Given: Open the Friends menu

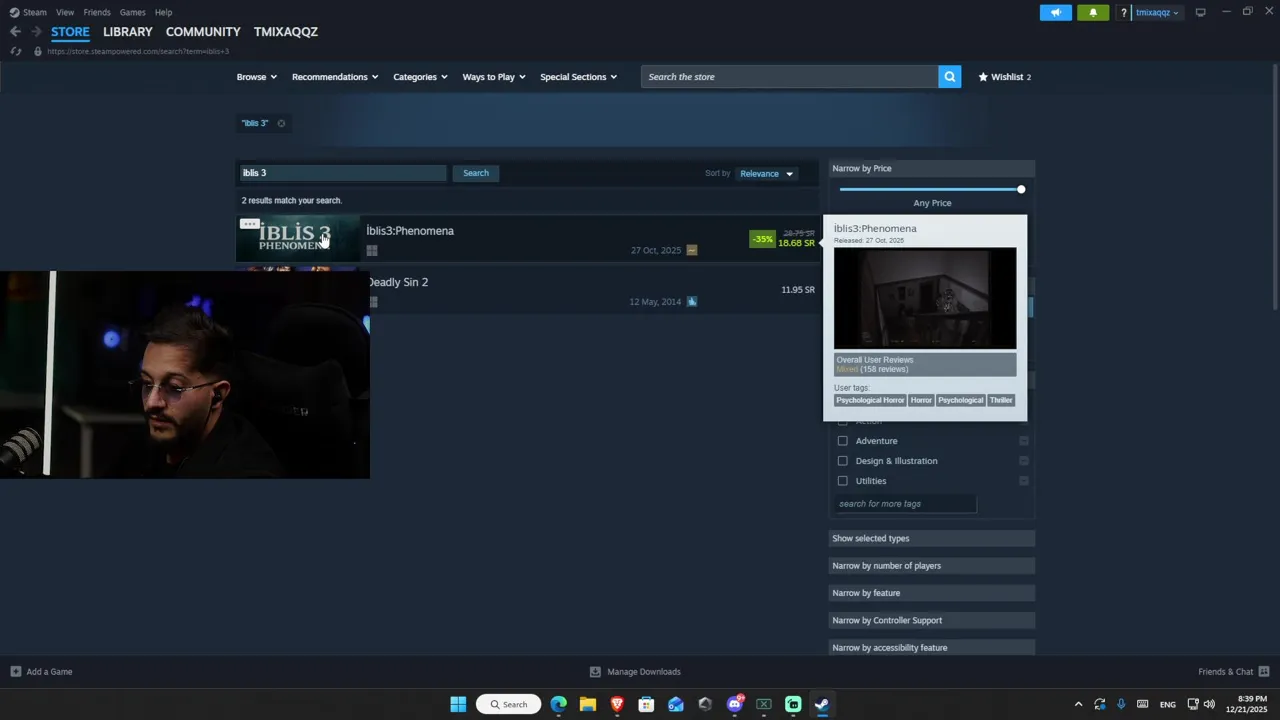Looking at the screenshot, I should (x=97, y=12).
